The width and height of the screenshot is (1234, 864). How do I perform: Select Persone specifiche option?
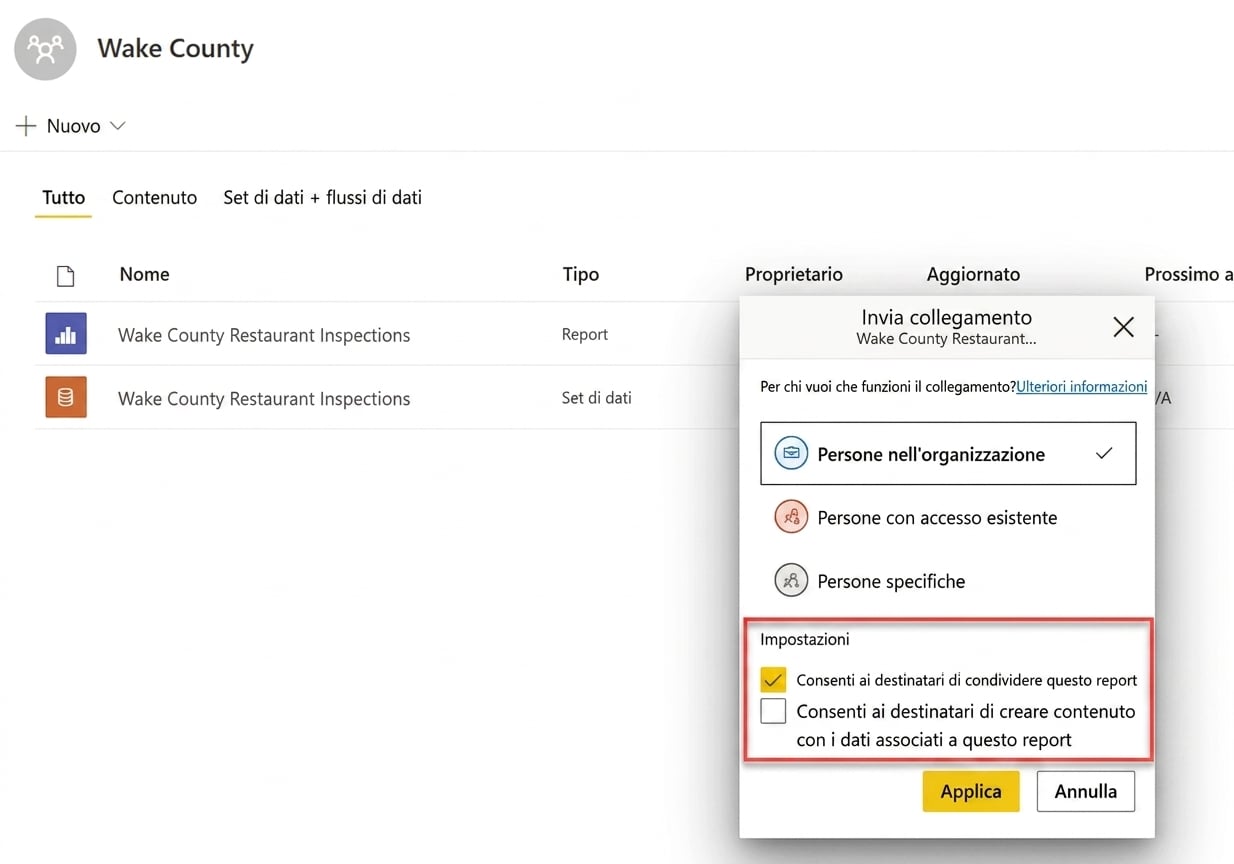(x=948, y=580)
